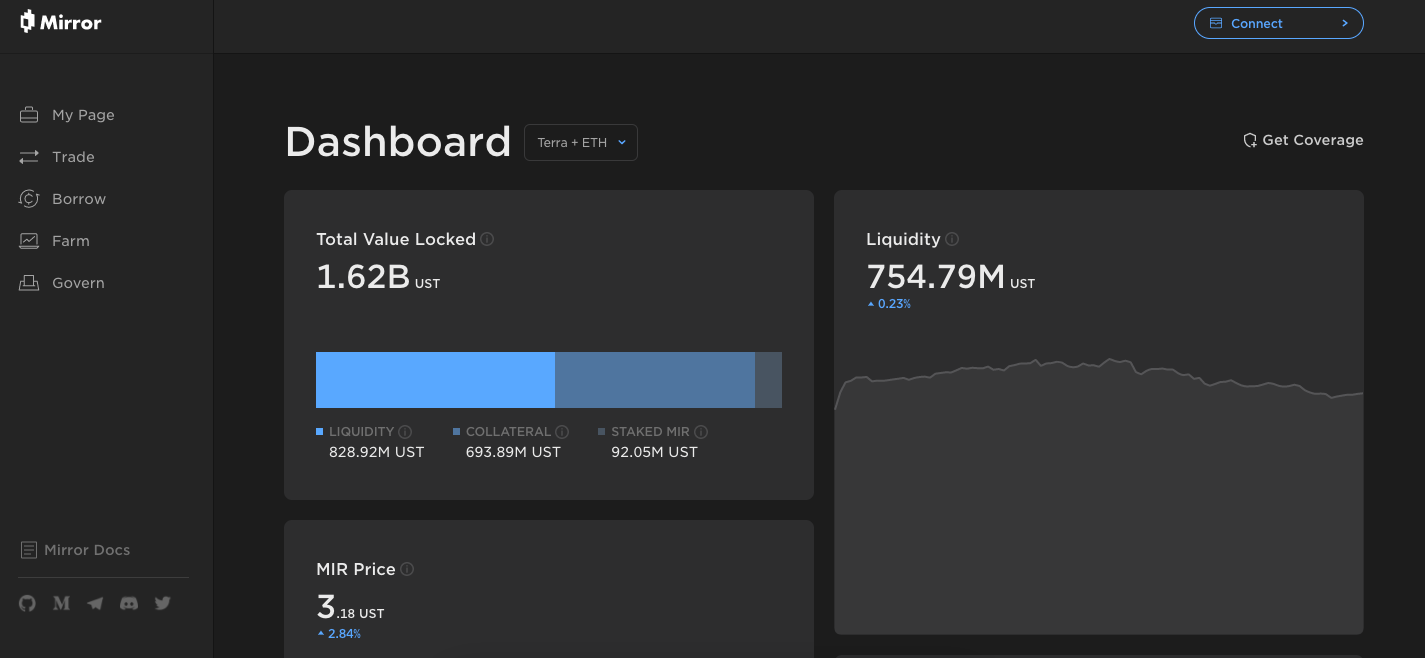Screen dimensions: 1425x658
Task: Click the My Page briefcase icon
Action: (29, 115)
